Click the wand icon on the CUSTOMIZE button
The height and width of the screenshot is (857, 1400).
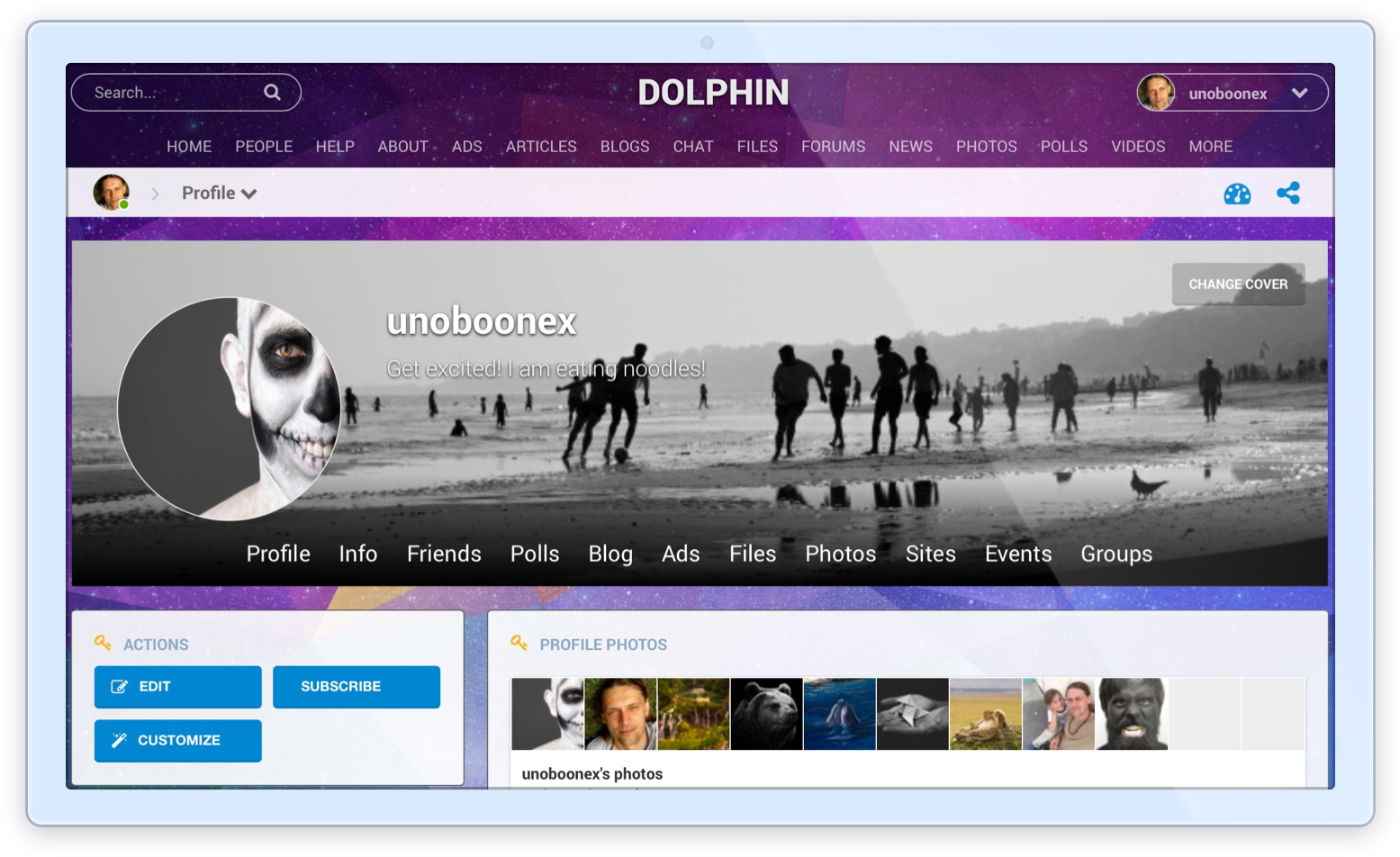click(120, 740)
